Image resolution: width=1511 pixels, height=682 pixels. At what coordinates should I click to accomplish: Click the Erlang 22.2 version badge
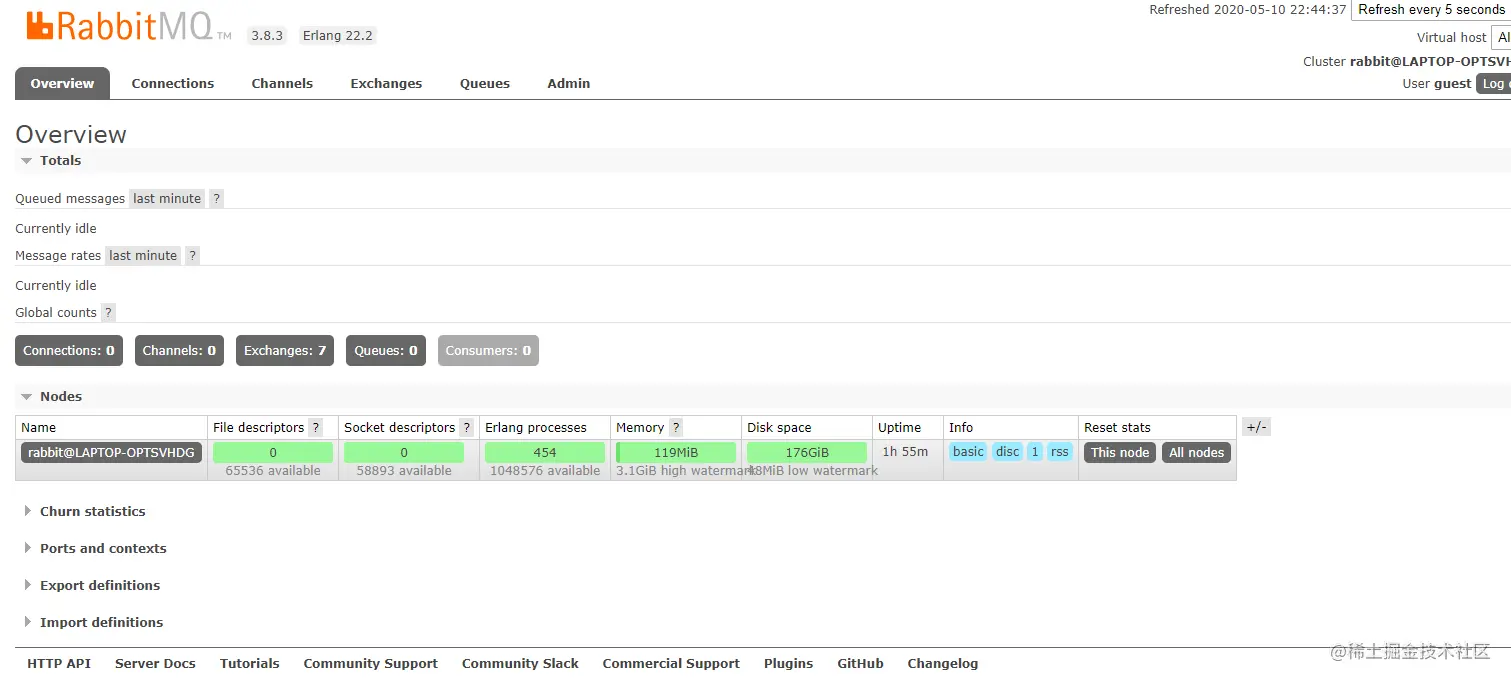click(x=338, y=35)
